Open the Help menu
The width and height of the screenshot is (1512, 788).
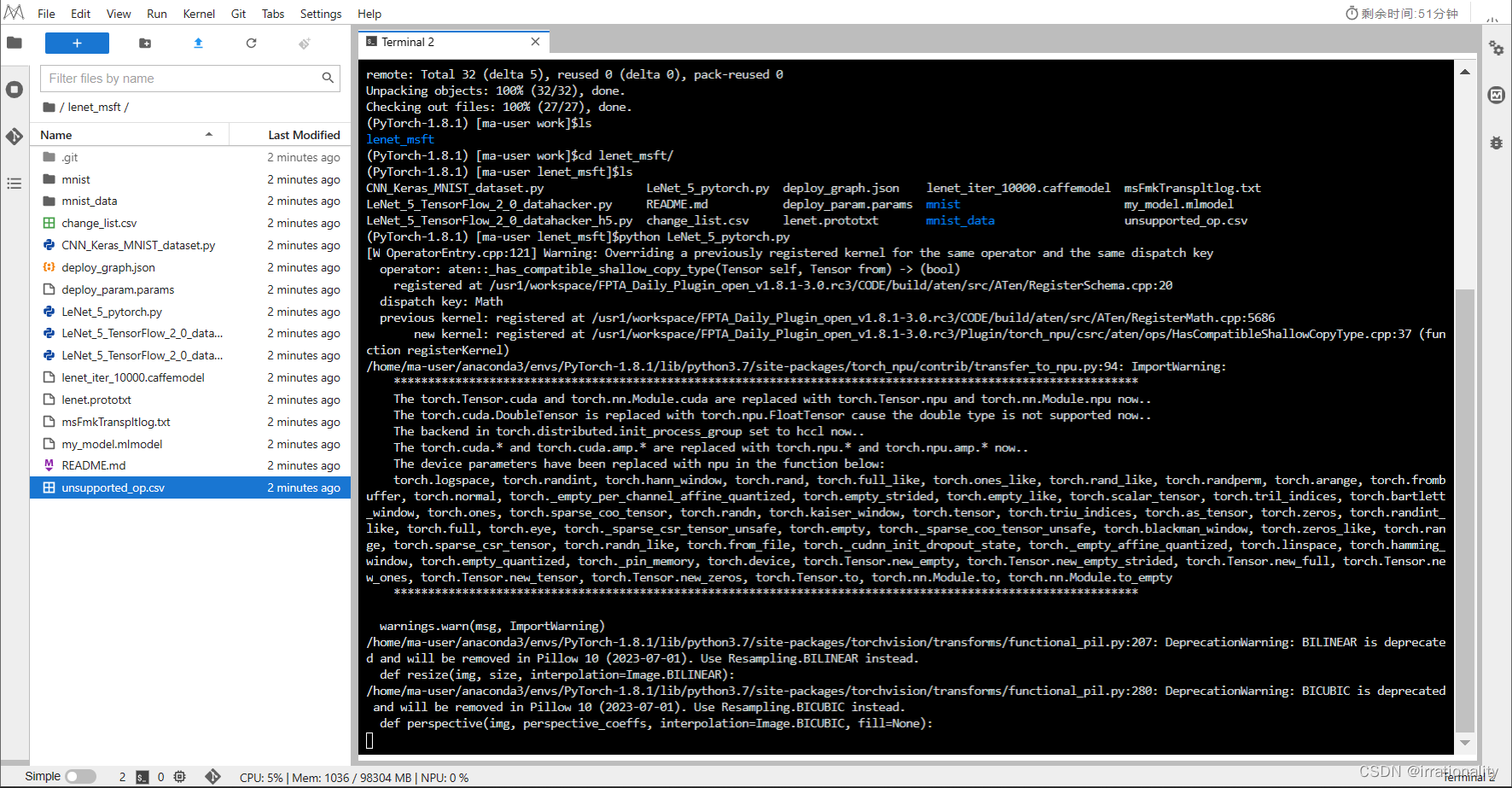click(x=369, y=14)
